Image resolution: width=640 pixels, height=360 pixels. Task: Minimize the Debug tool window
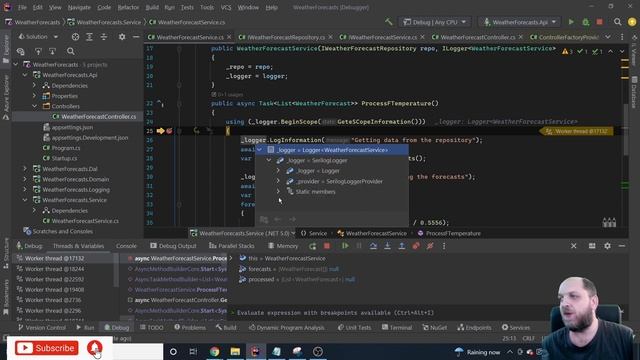(x=622, y=246)
